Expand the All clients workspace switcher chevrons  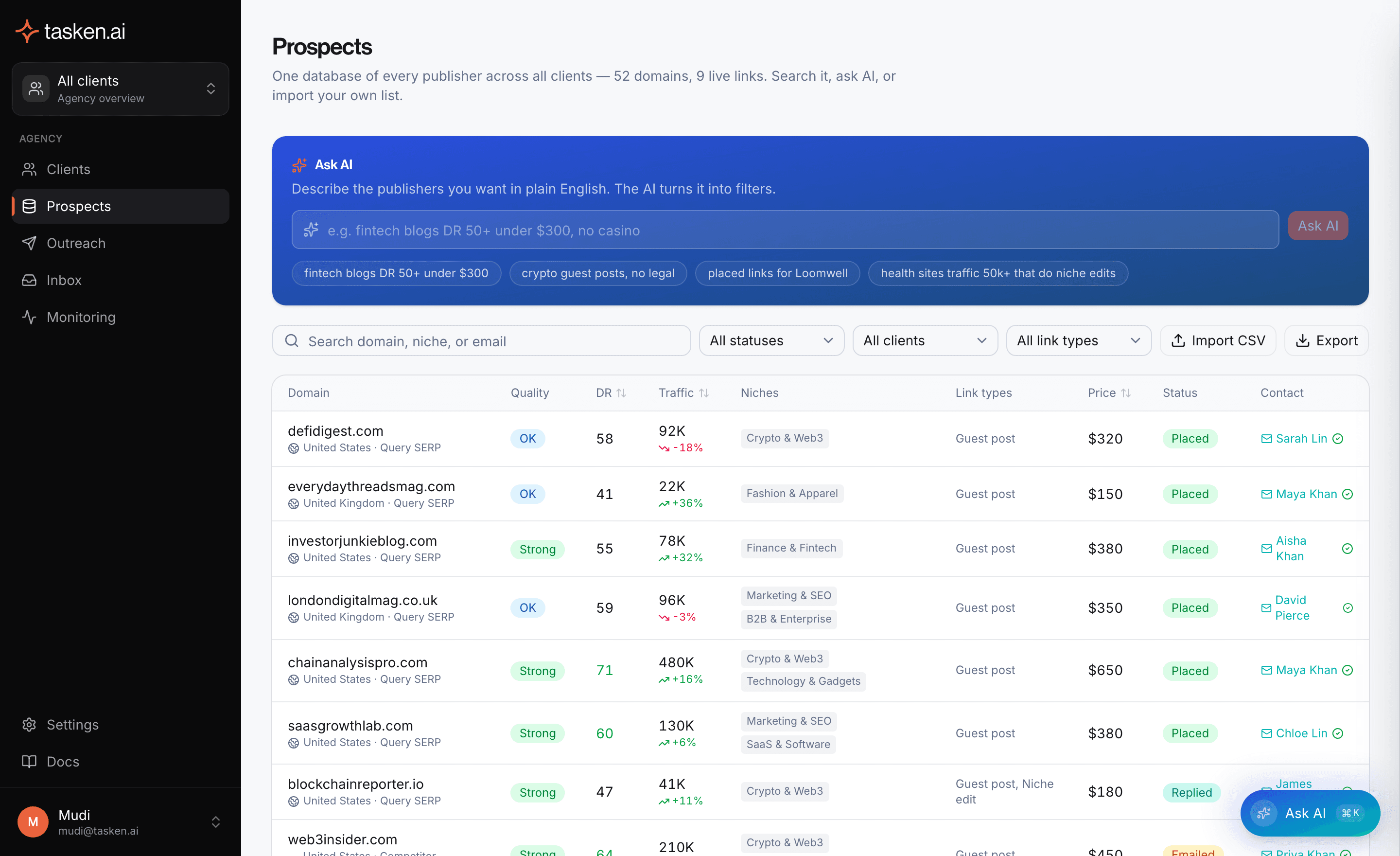(x=211, y=89)
